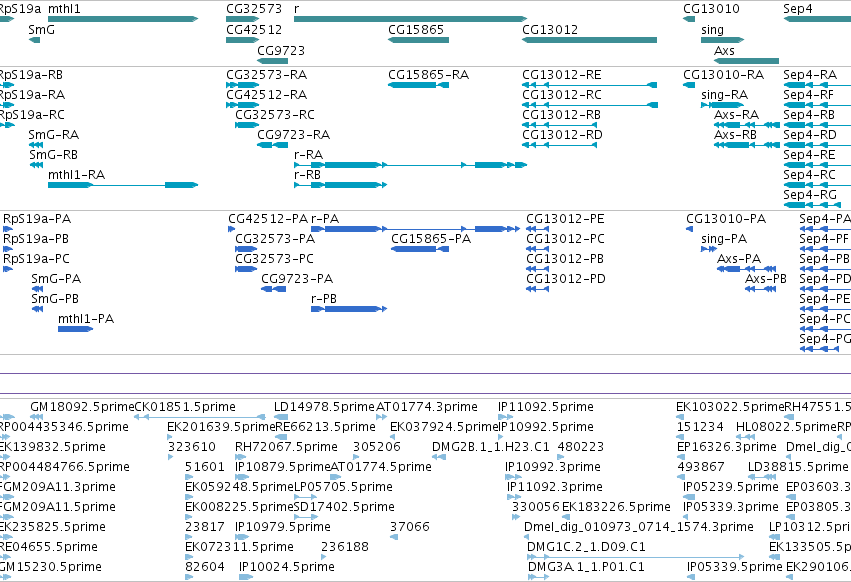Click the EP16326.3prime EST label

click(x=727, y=447)
